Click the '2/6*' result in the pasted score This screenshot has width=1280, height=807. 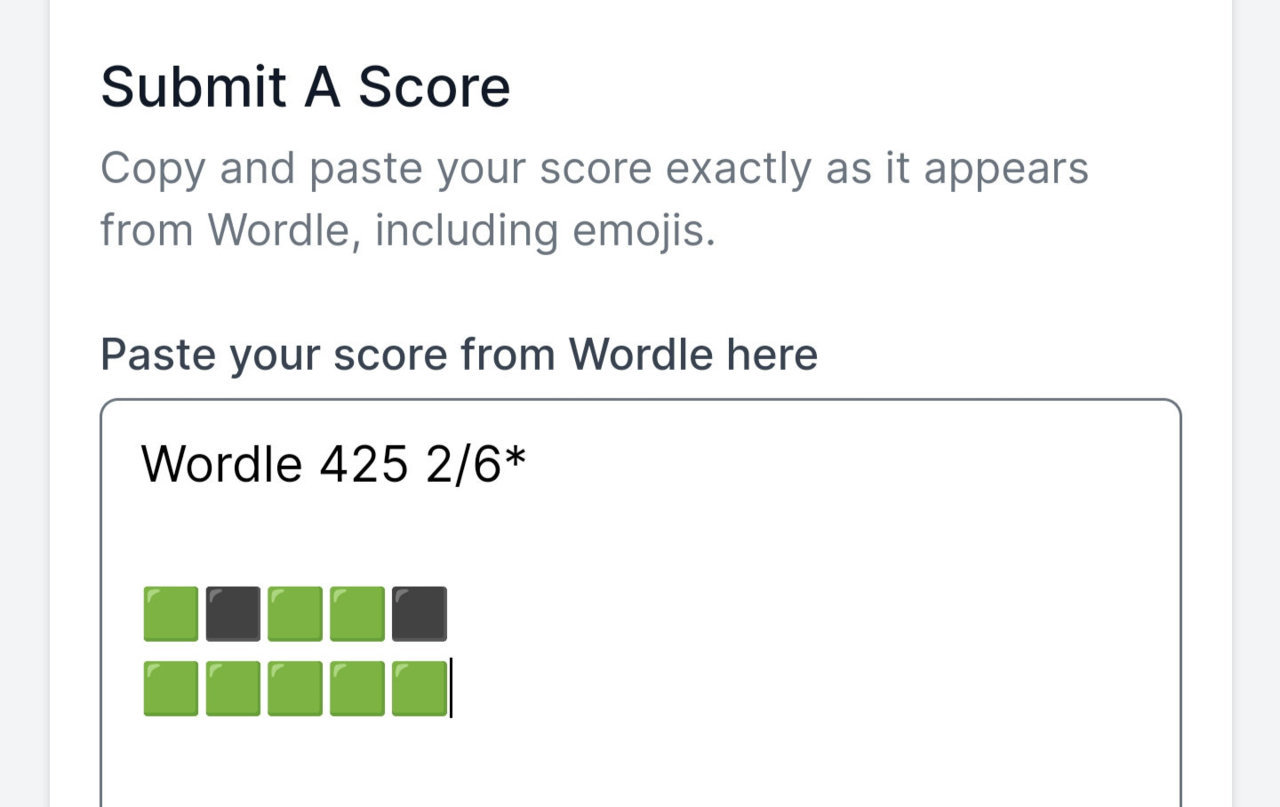[475, 464]
